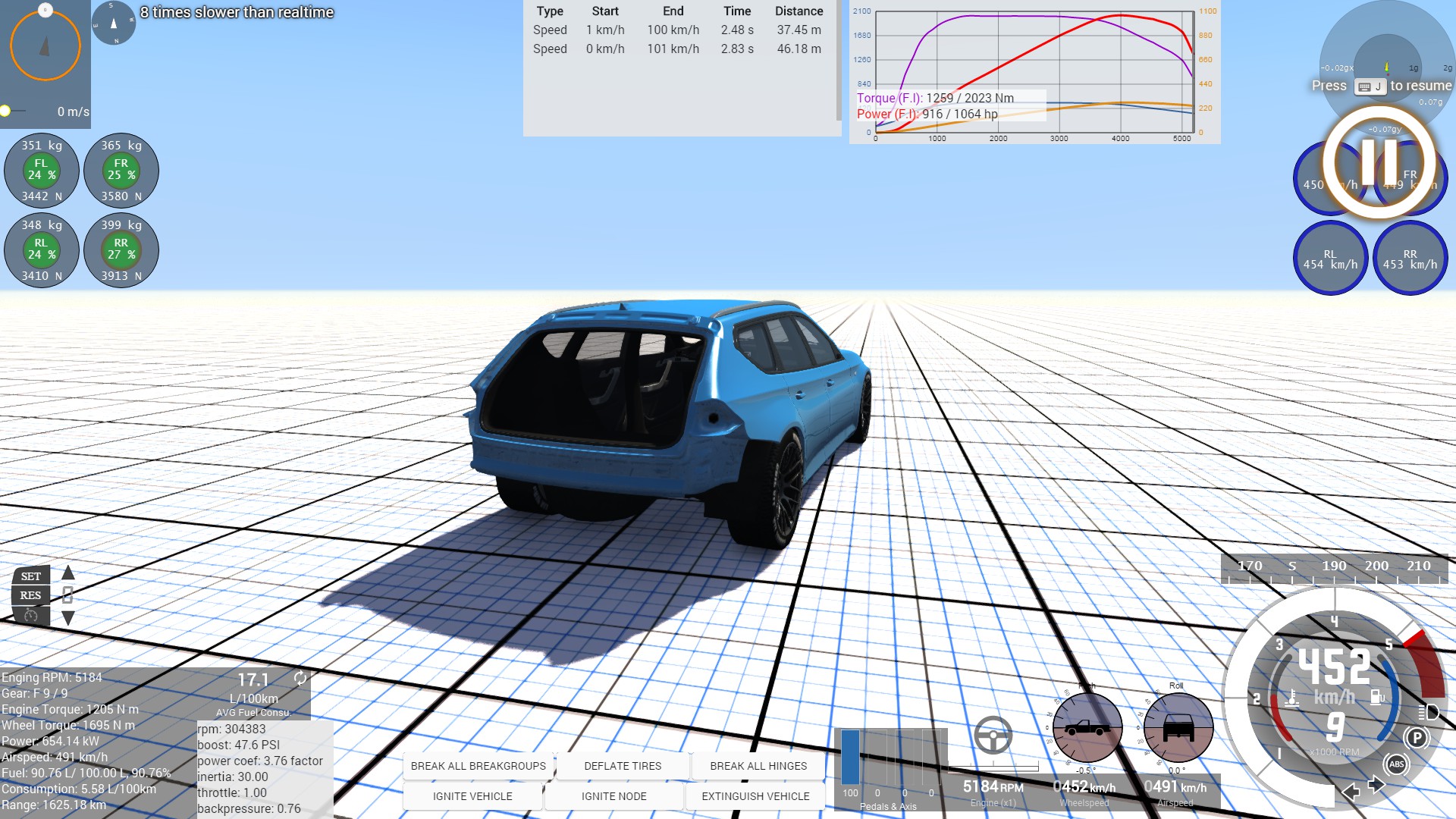Viewport: 1456px width, 819px height.
Task: Click the fuel pump gauge icon
Action: point(1377,696)
